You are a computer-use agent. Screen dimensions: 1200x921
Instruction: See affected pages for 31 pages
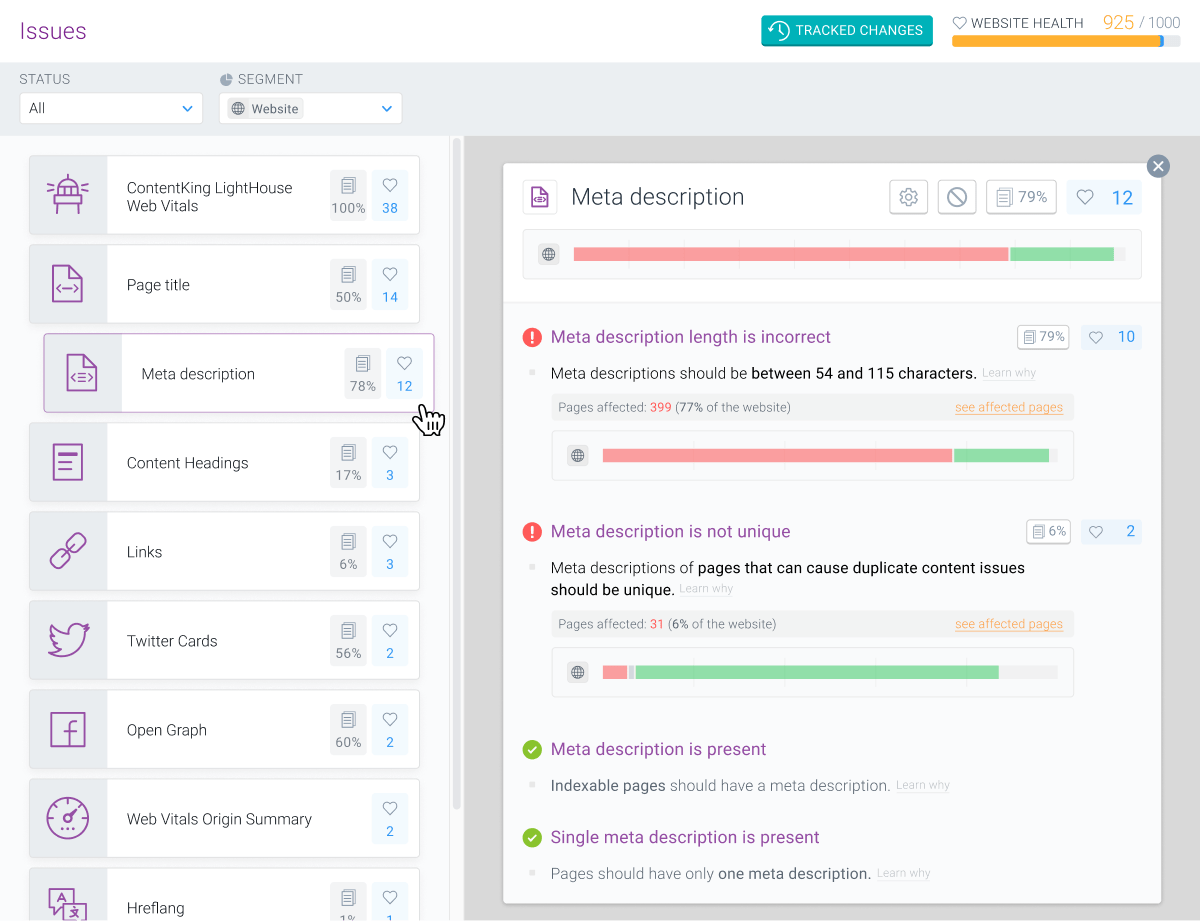(x=1009, y=624)
